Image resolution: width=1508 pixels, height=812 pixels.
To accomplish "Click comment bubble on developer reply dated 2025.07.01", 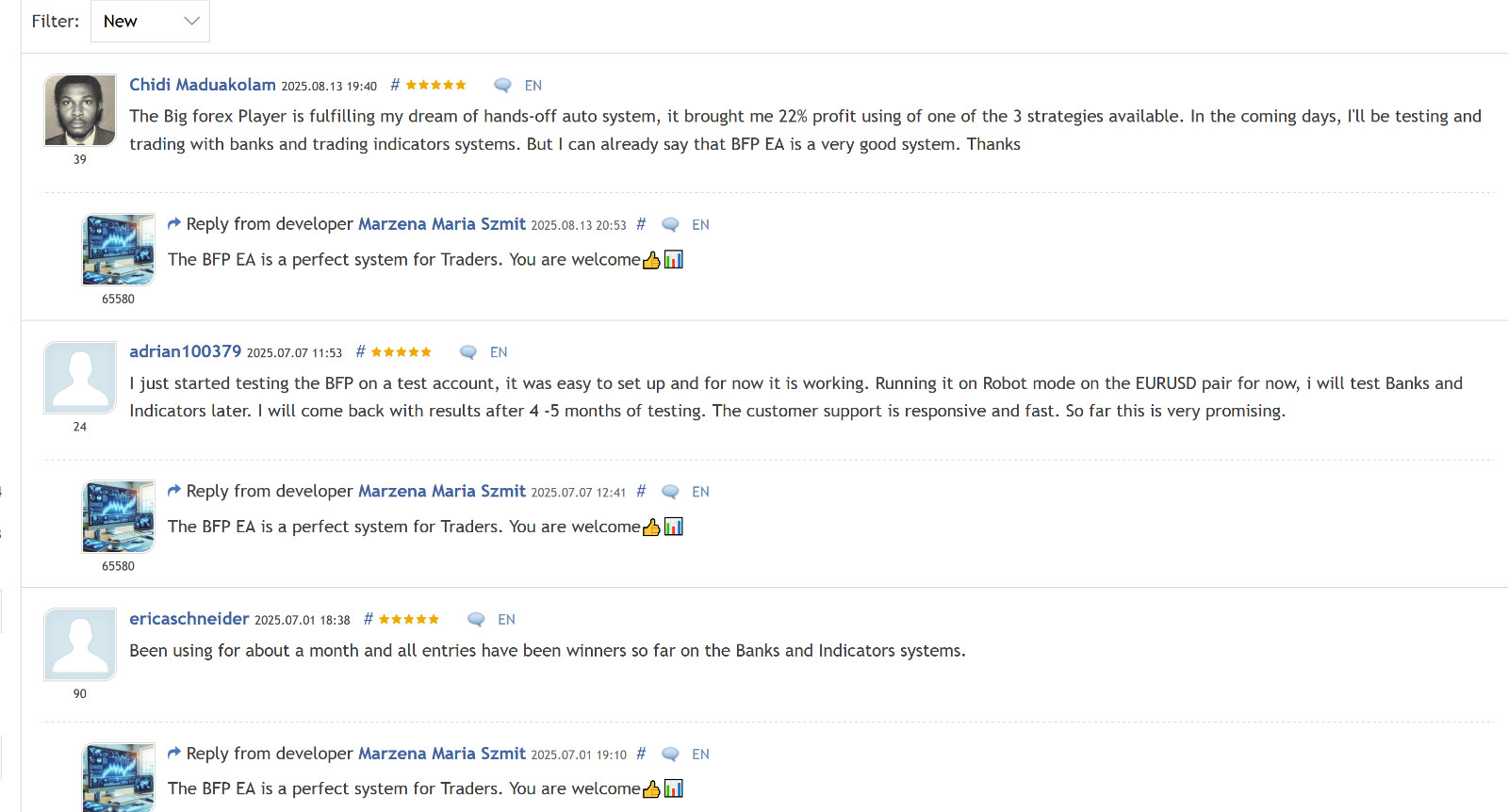I will click(x=670, y=755).
